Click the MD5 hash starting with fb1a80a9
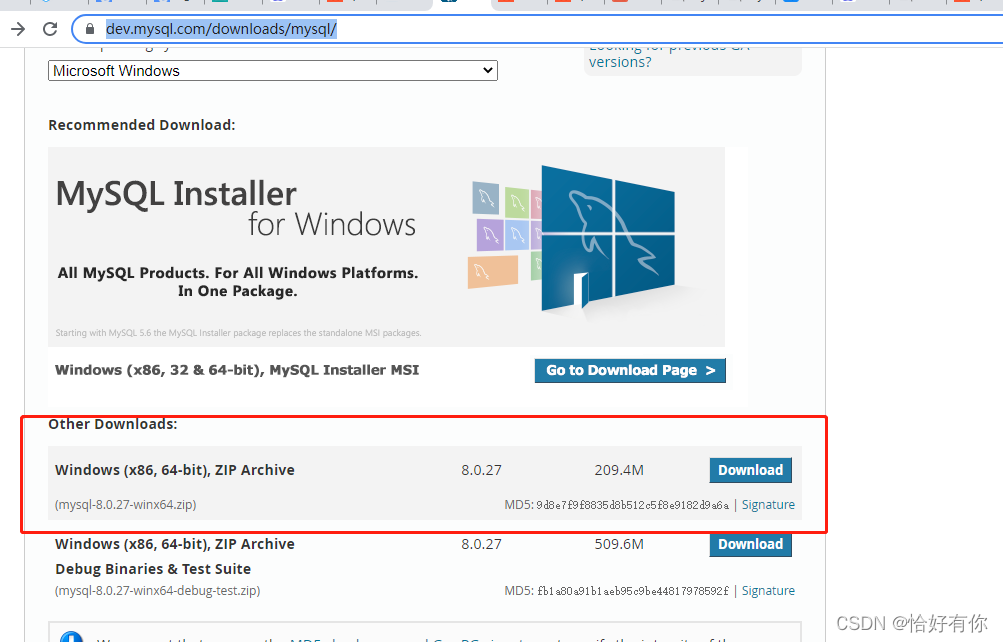1003x642 pixels. (633, 591)
